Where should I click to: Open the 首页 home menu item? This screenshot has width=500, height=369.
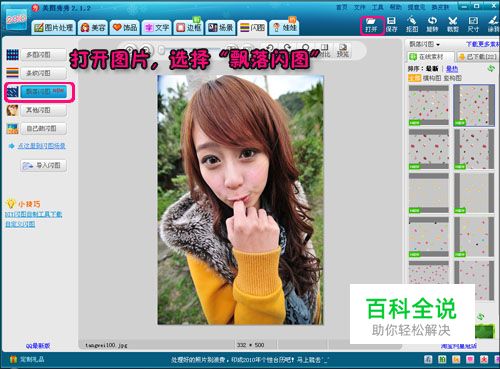click(x=341, y=7)
